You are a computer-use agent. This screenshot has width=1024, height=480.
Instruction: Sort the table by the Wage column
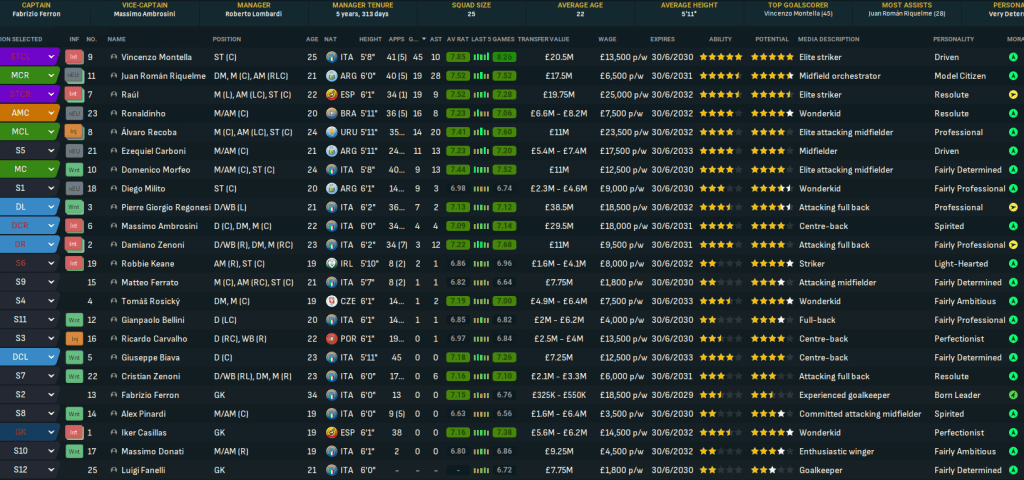tap(606, 39)
